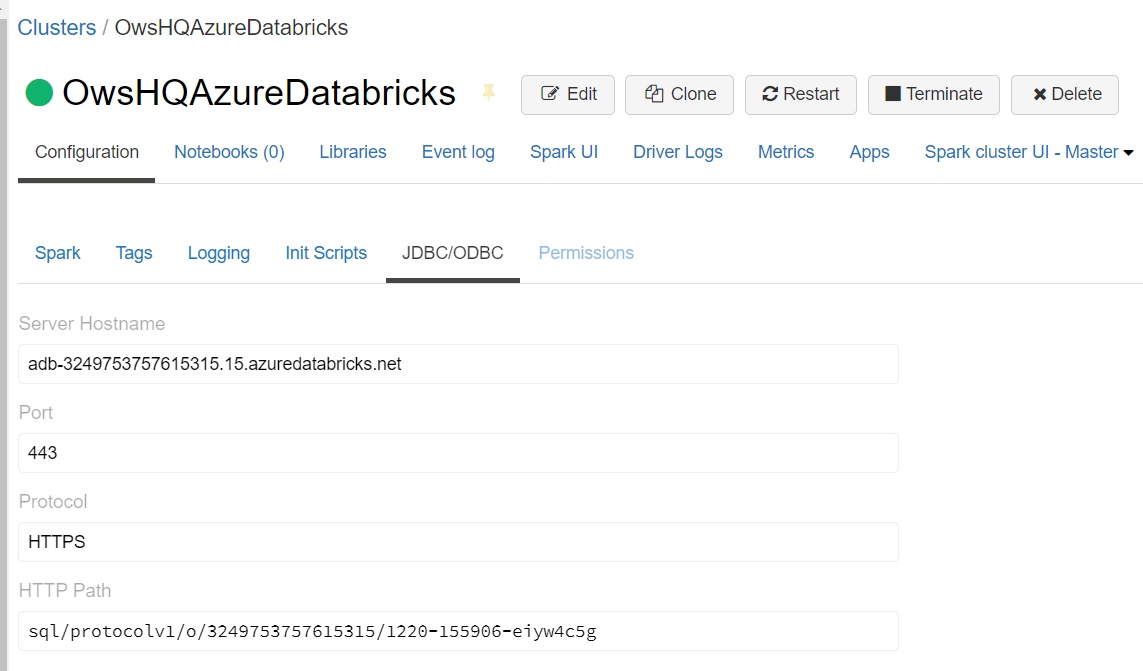The height and width of the screenshot is (671, 1143).
Task: Click the Edit pencil icon
Action: coord(548,94)
